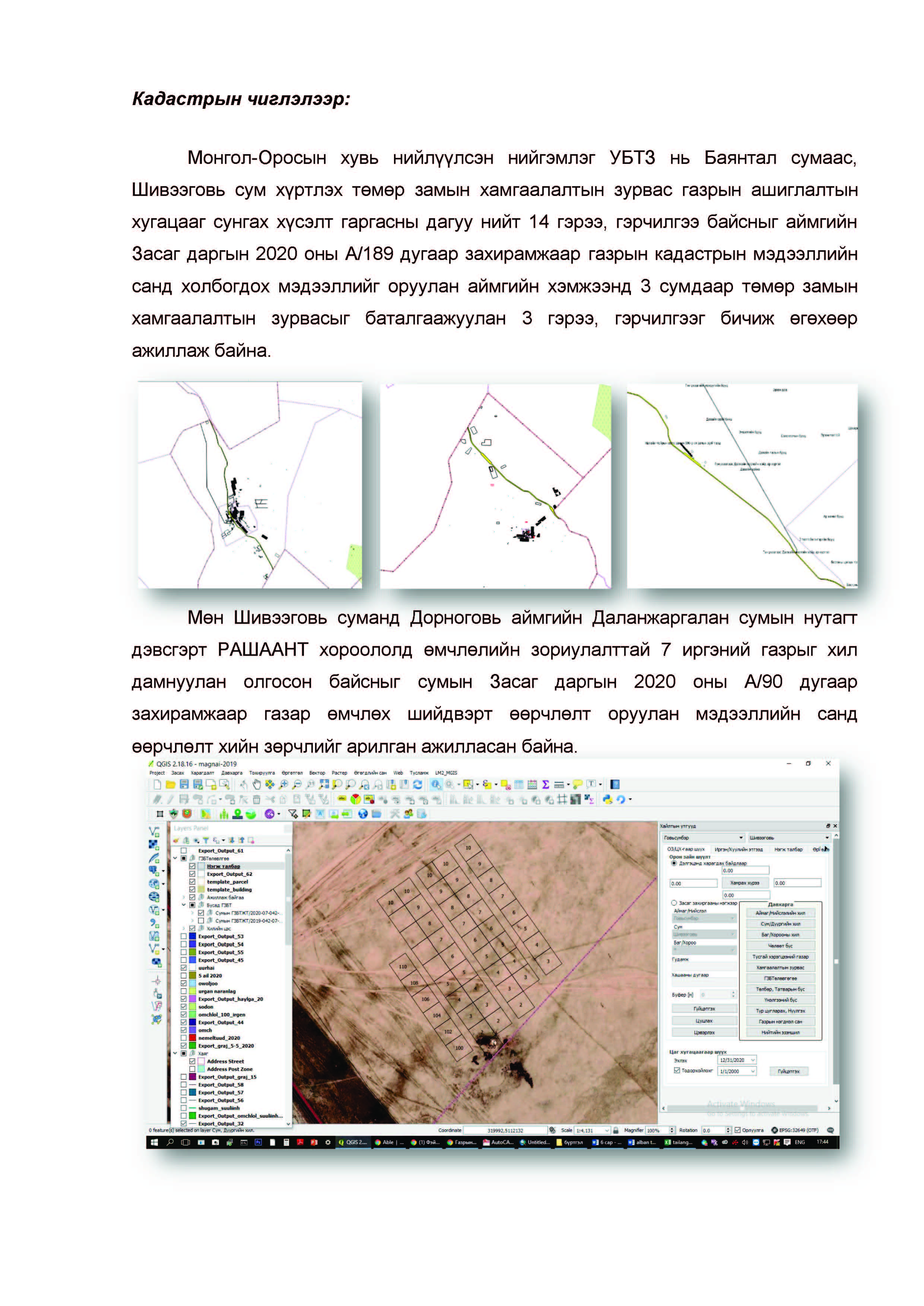Open the attribute table icon
The height and width of the screenshot is (1306, 924).
(x=519, y=785)
